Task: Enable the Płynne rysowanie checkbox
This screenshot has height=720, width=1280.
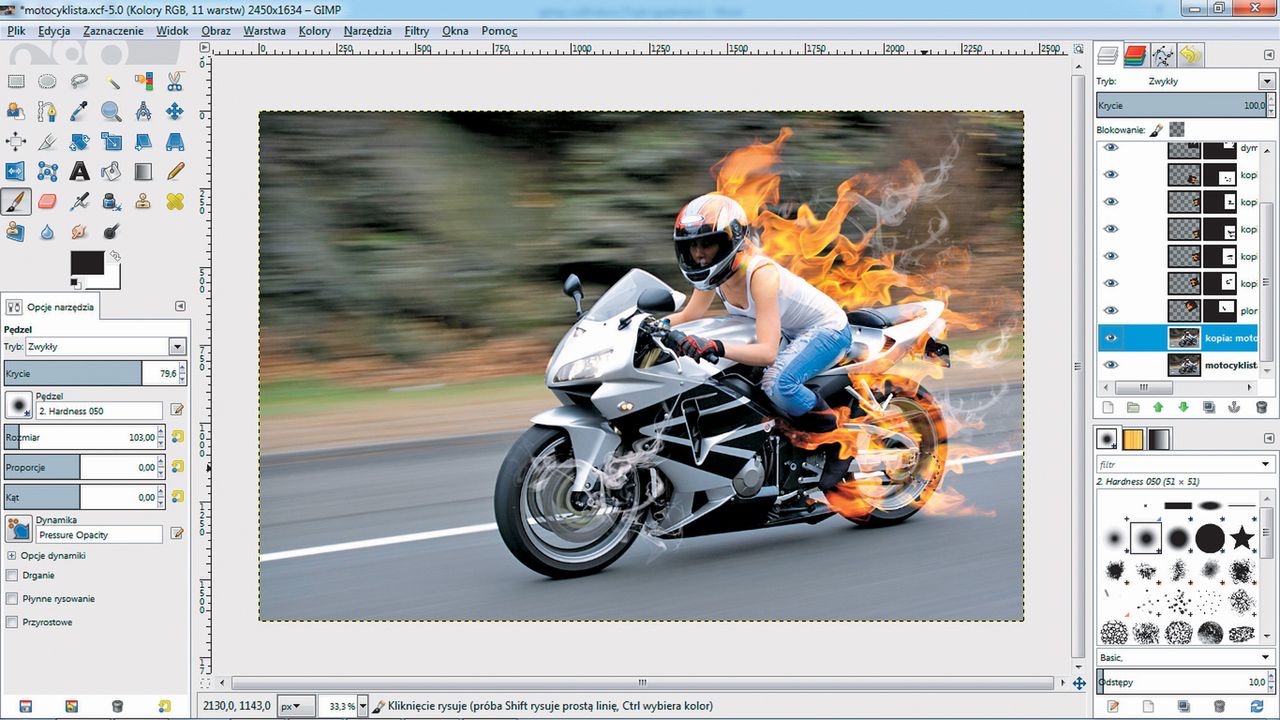Action: [12, 598]
